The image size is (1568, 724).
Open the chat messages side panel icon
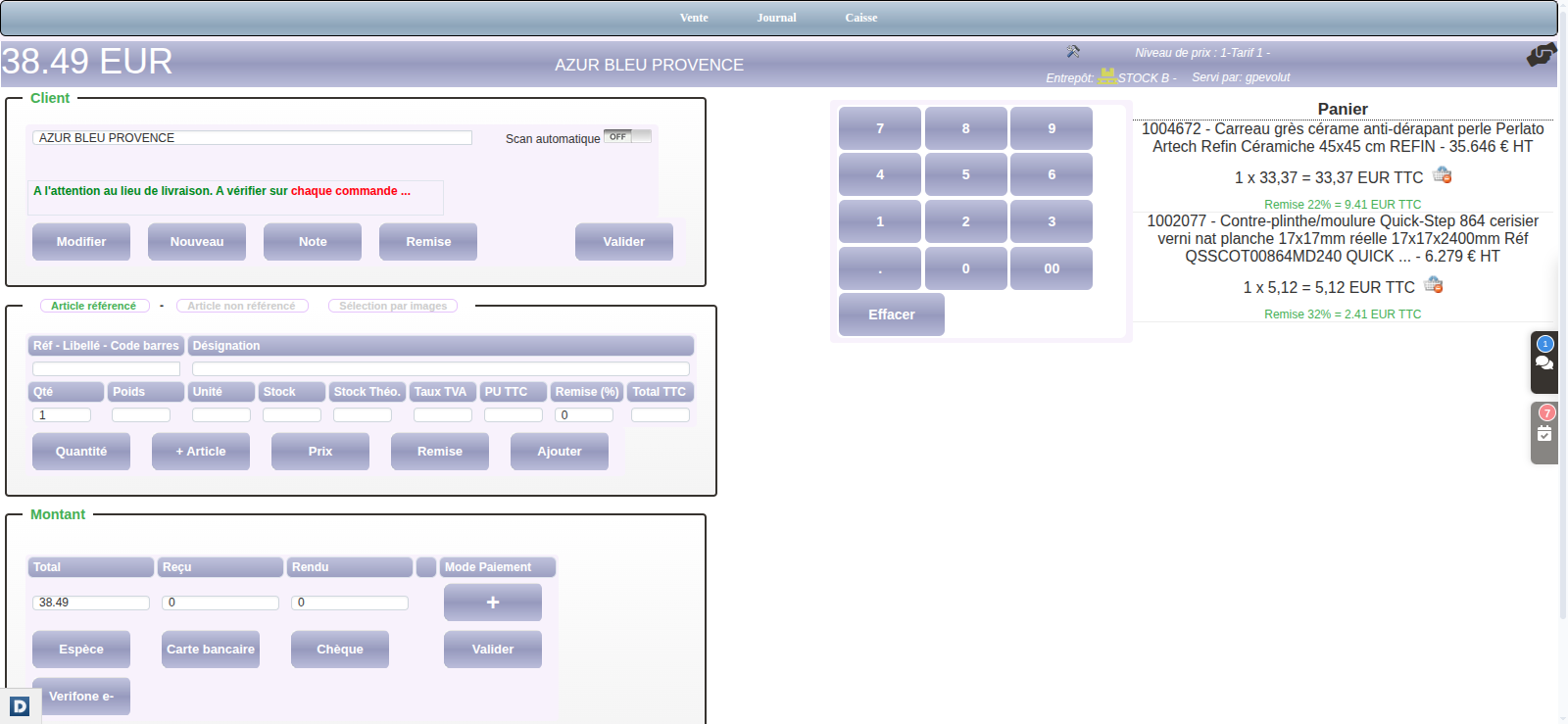1544,362
